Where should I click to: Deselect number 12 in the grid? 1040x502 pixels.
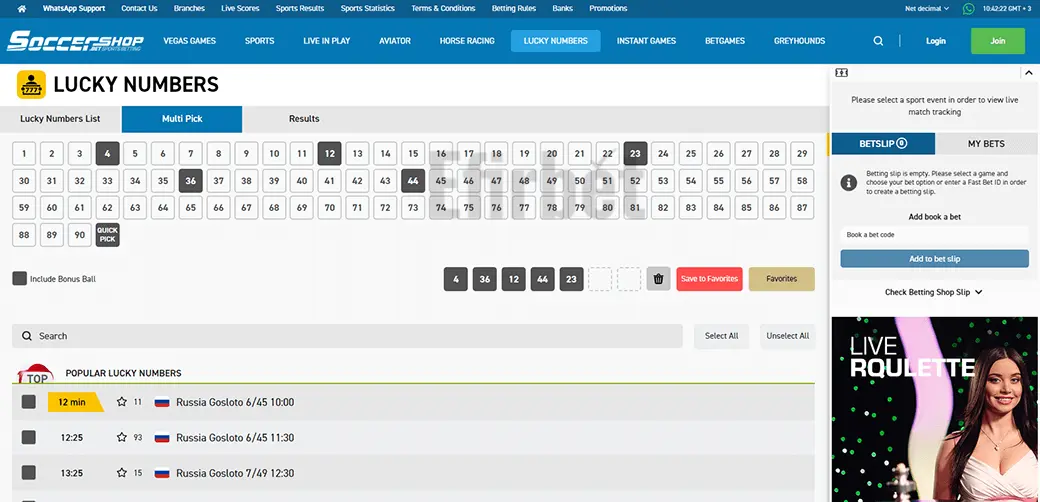coord(330,153)
